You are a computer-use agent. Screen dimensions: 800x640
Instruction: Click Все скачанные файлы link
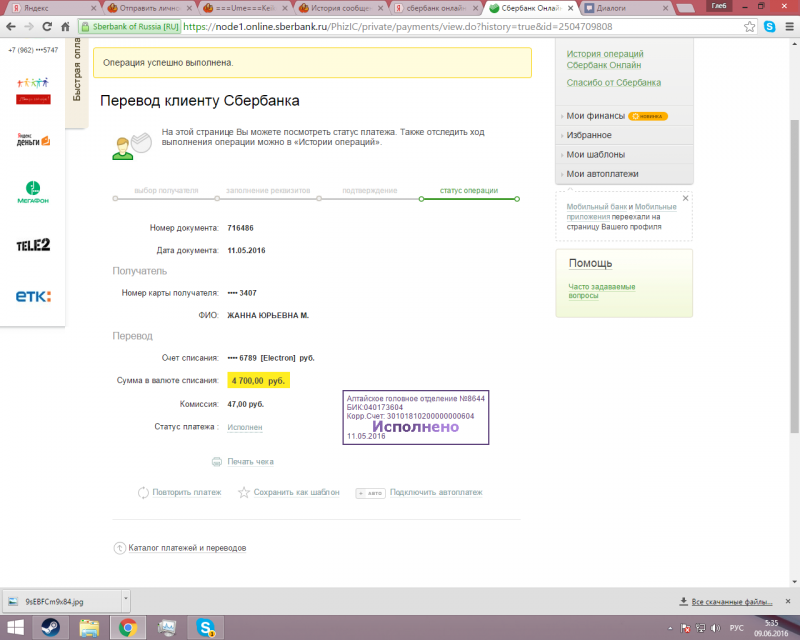coord(731,602)
